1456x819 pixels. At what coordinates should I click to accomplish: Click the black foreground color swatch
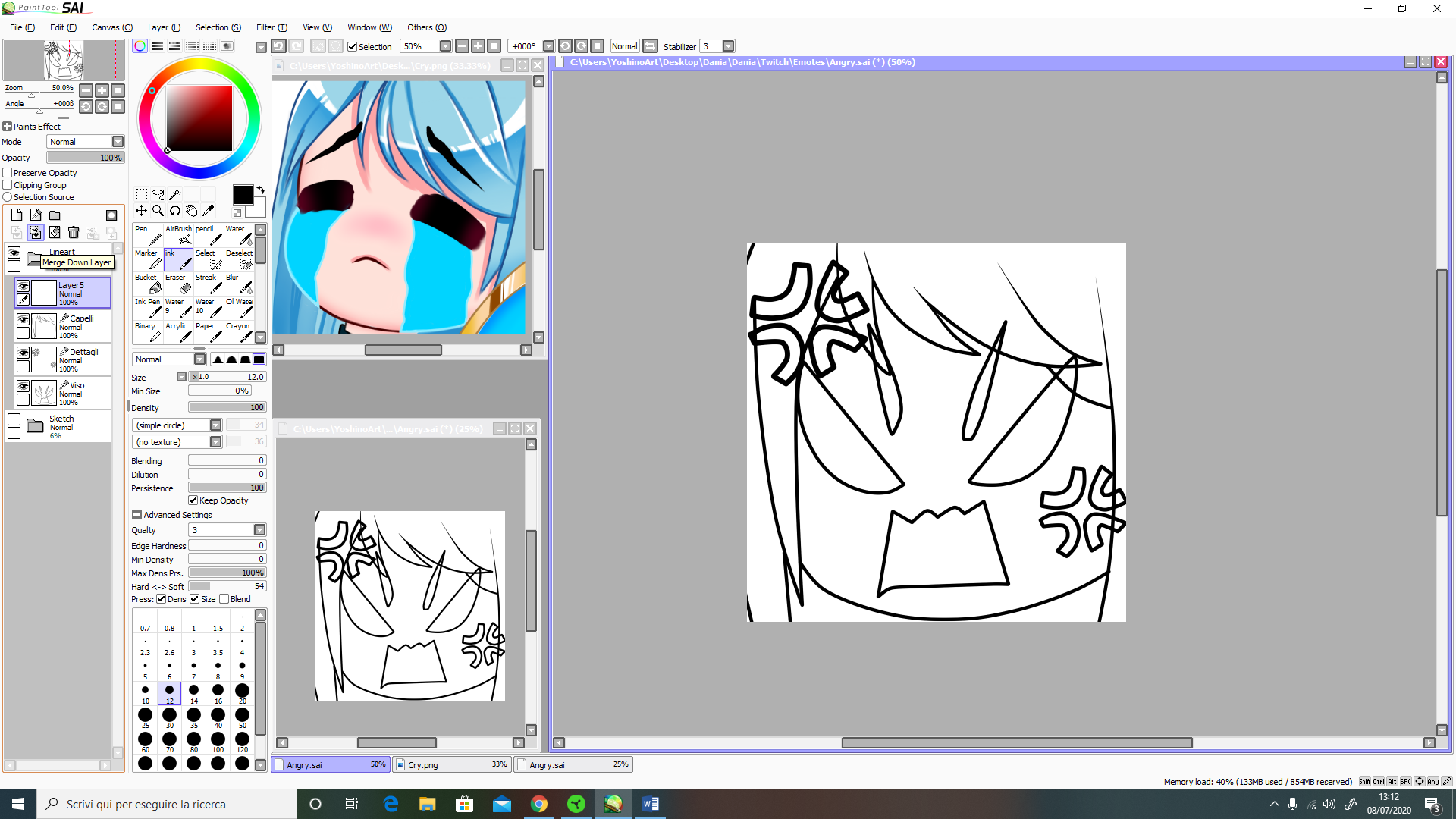tap(243, 195)
